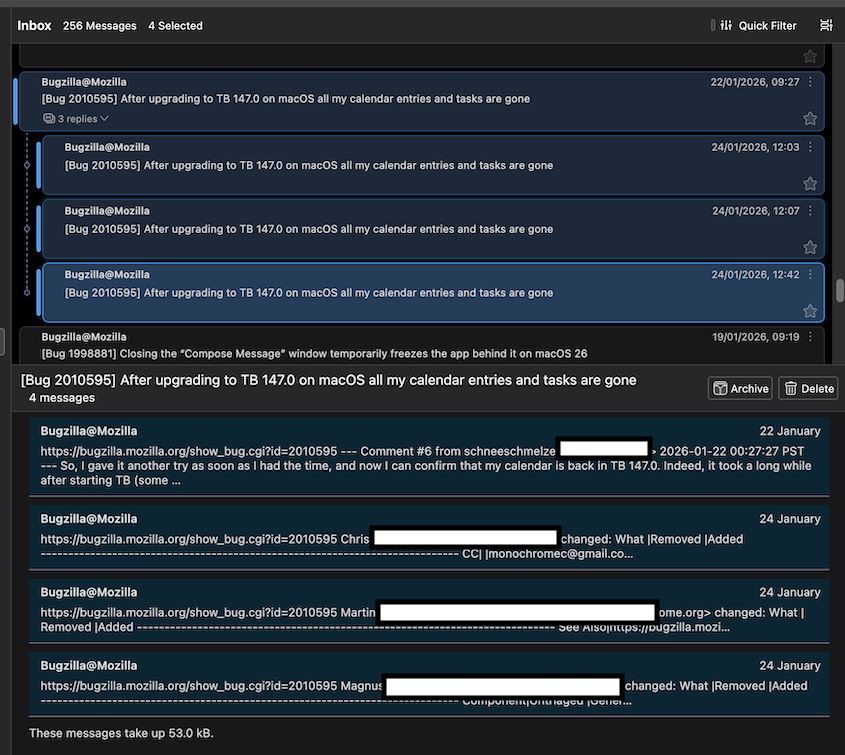Viewport: 845px width, 755px height.
Task: Click the 4 Selected label
Action: point(175,26)
